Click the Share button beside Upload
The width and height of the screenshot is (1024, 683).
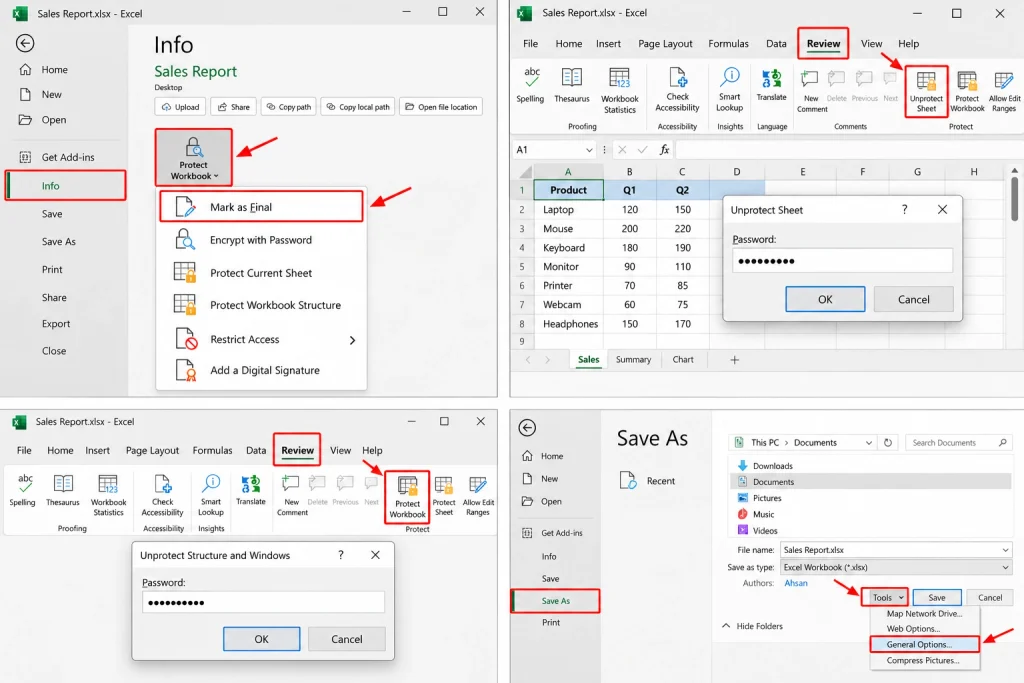233,107
